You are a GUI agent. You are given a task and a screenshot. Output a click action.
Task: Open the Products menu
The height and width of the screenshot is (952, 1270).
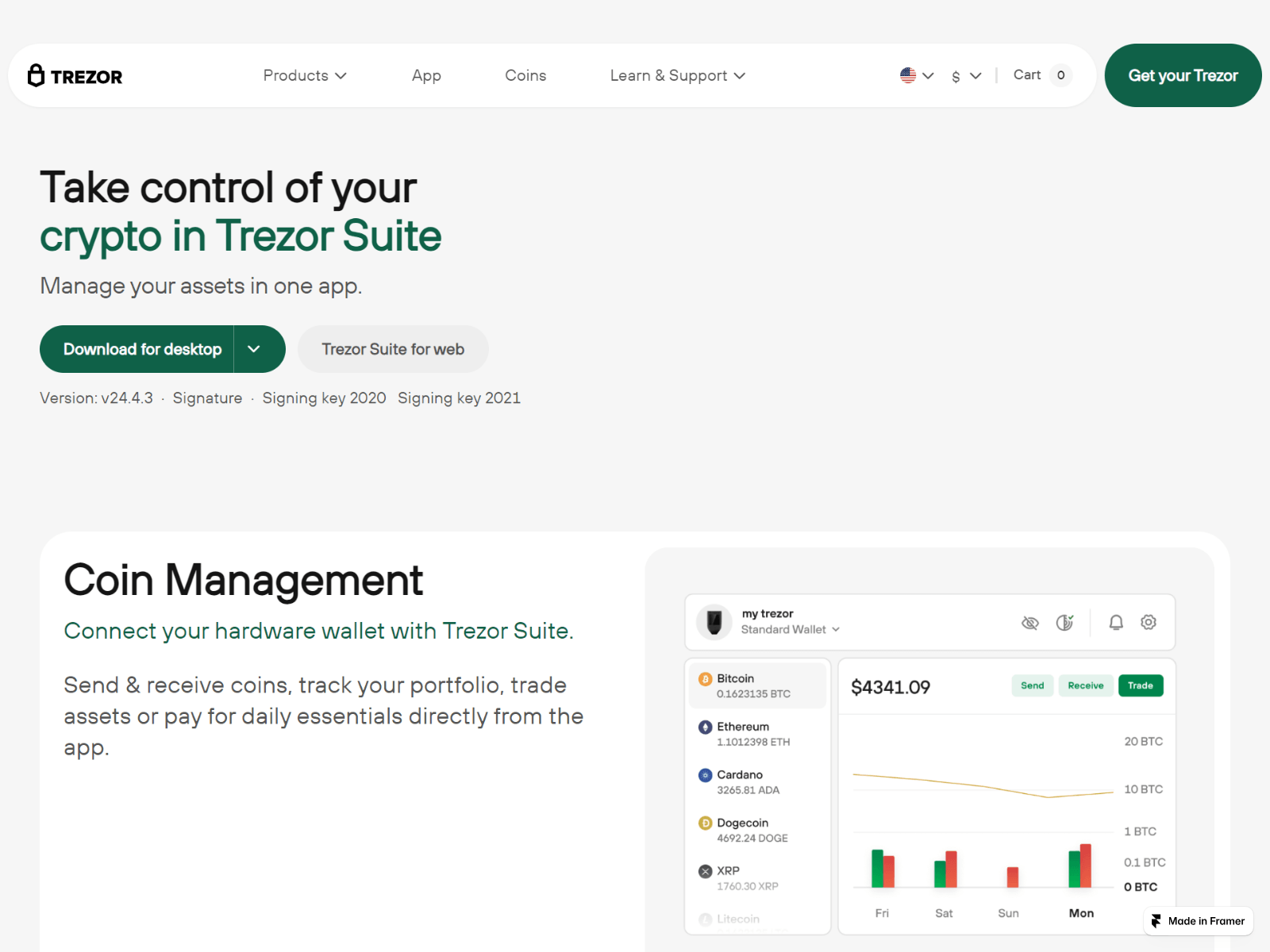305,75
